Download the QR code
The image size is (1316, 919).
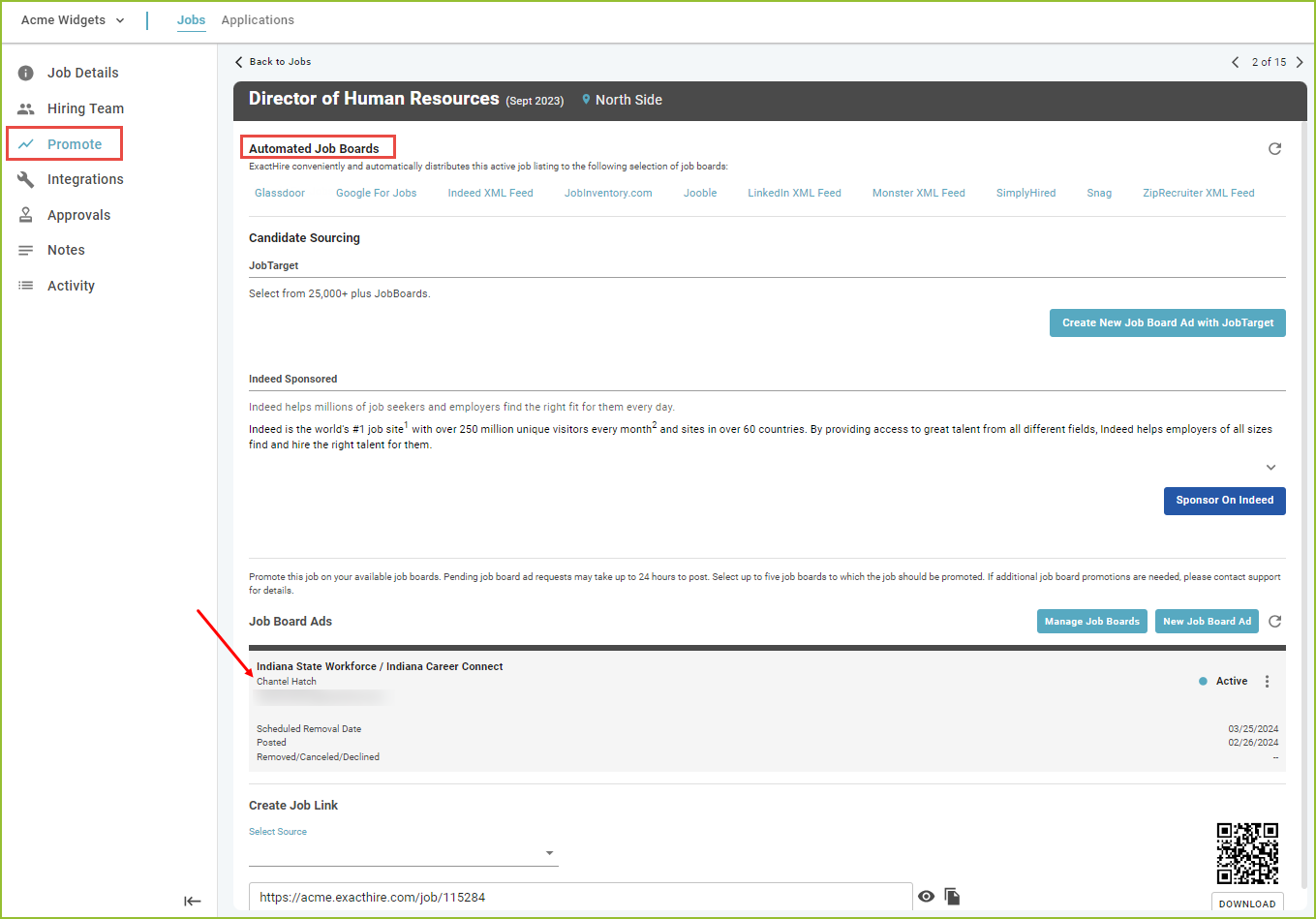click(x=1247, y=904)
